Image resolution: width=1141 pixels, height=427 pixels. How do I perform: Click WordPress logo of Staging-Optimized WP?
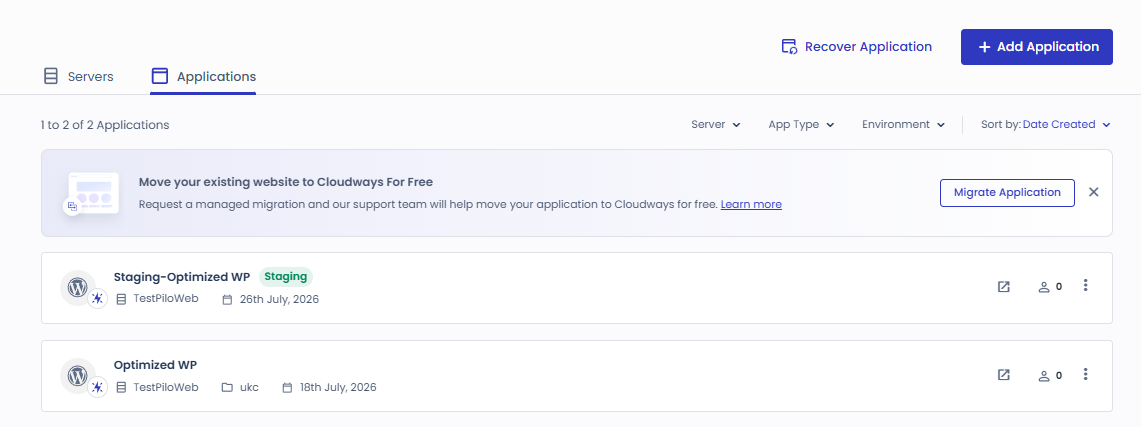point(78,288)
